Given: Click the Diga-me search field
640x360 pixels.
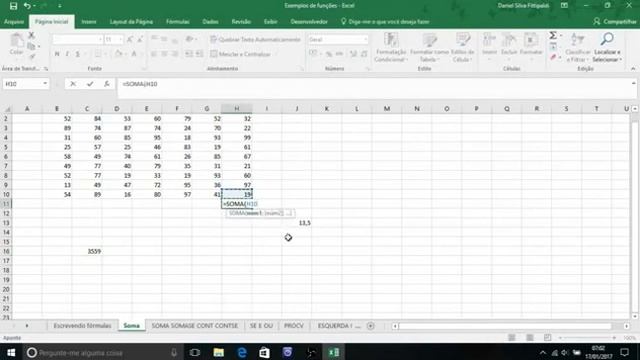Looking at the screenshot, I should [385, 22].
